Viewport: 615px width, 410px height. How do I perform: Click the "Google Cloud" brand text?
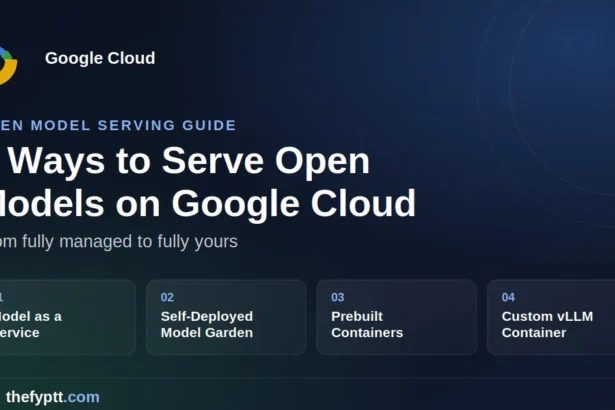pyautogui.click(x=100, y=58)
